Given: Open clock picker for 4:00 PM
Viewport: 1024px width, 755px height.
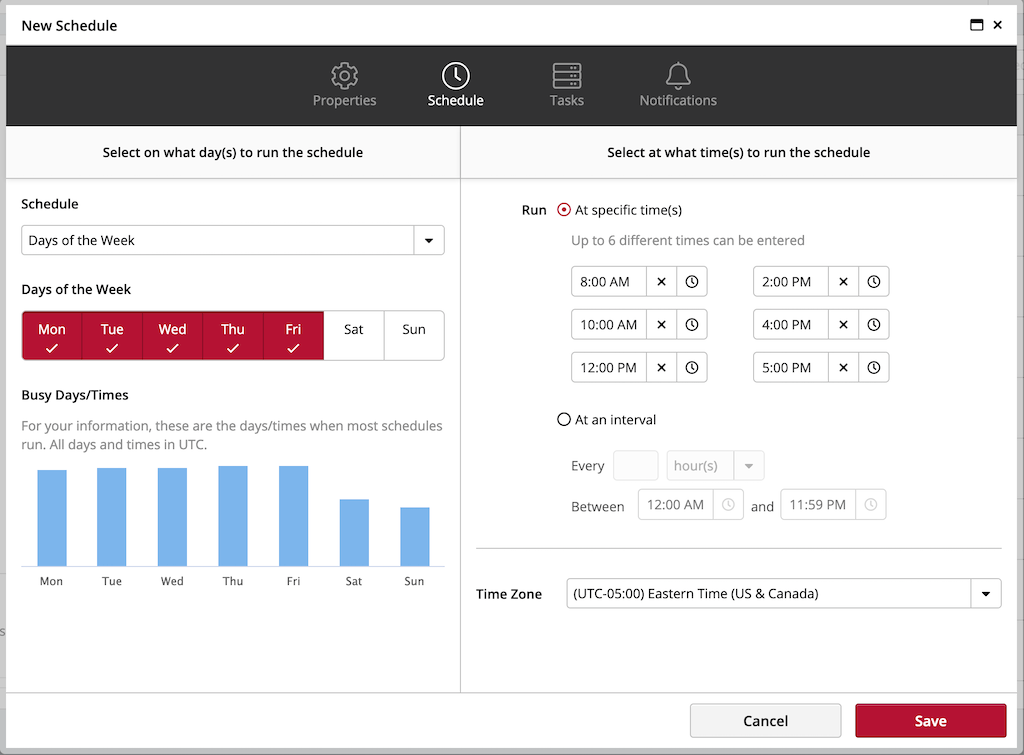Looking at the screenshot, I should point(874,325).
